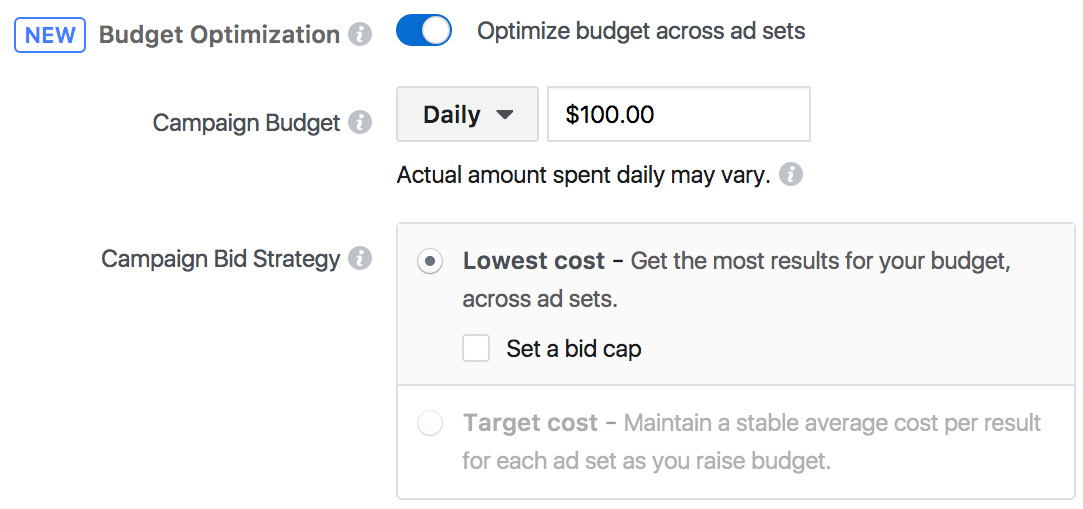Click the 'Actual amount spent daily may vary' note
This screenshot has width=1083, height=509.
click(x=583, y=176)
